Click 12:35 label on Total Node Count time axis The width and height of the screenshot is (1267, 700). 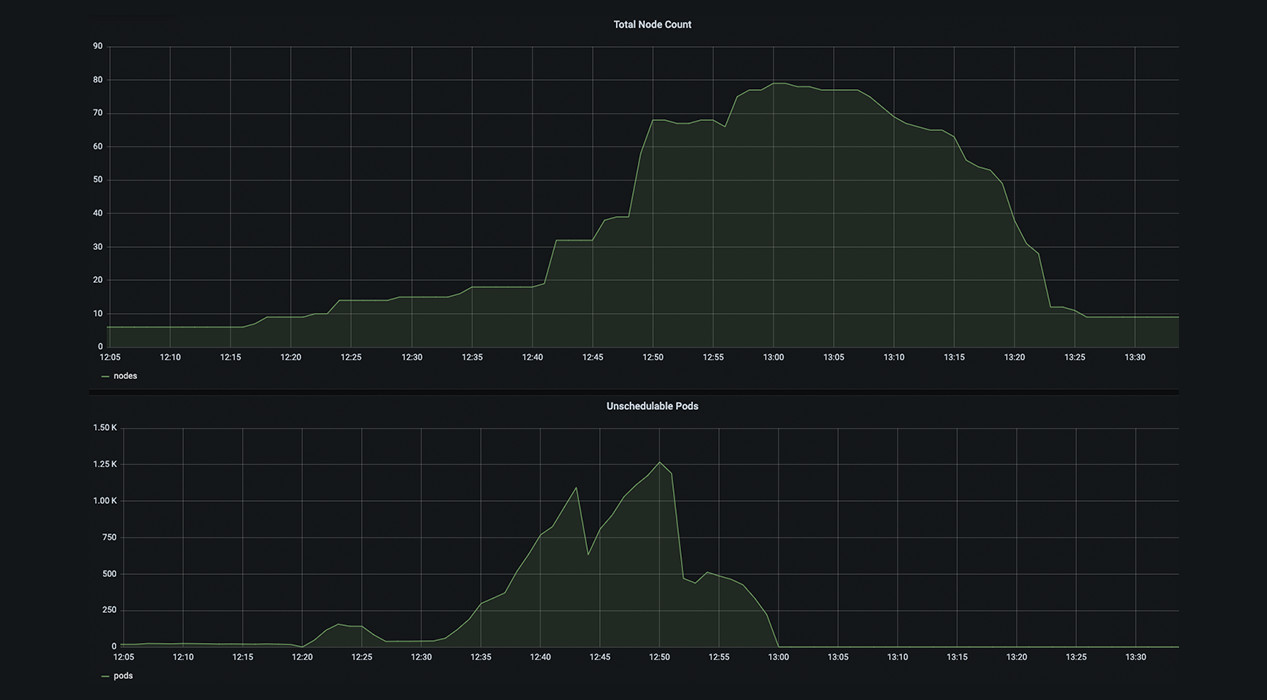[472, 357]
